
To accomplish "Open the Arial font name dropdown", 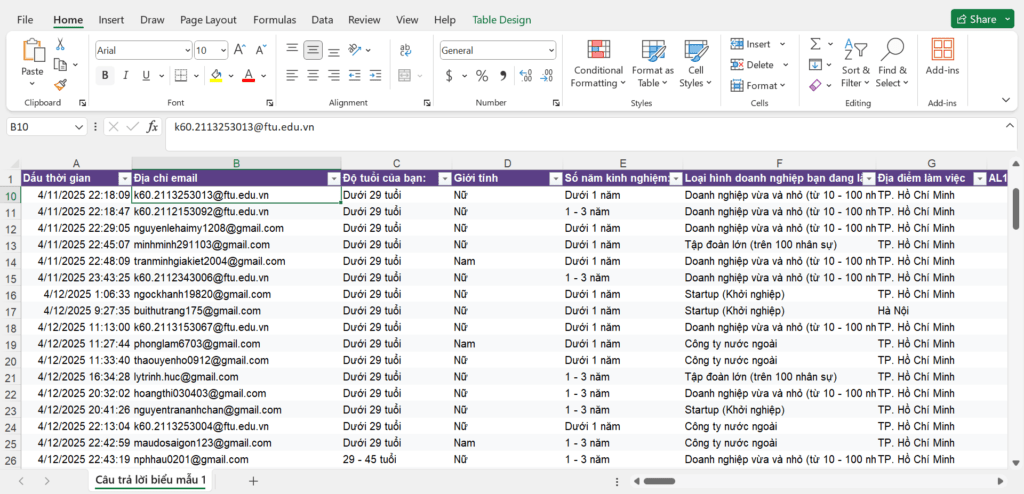I will 187,50.
